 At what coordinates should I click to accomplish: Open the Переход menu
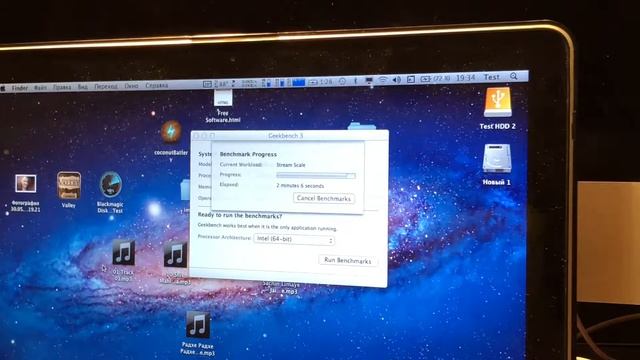[x=106, y=86]
